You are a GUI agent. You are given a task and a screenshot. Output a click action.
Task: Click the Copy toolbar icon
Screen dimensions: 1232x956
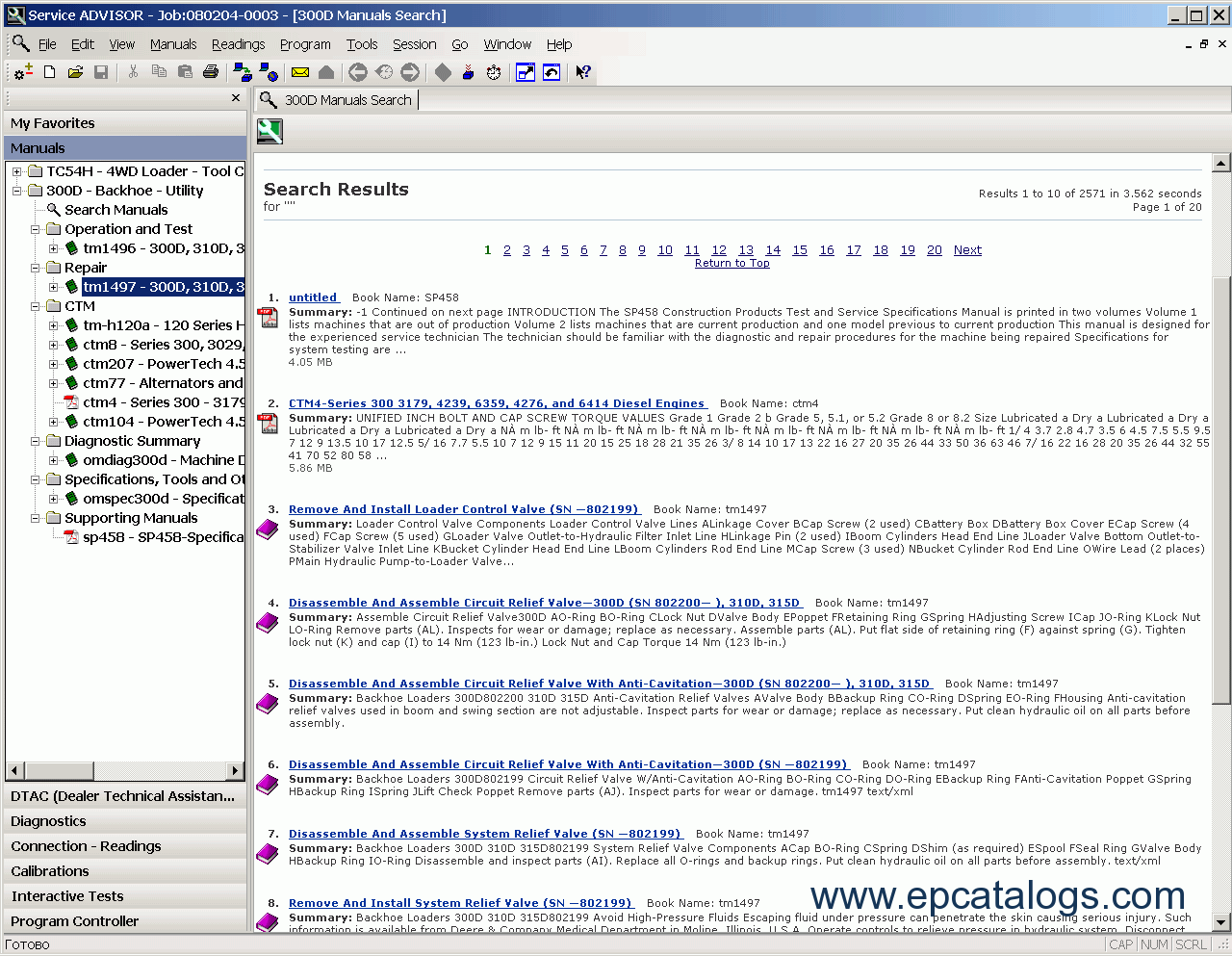tap(159, 72)
